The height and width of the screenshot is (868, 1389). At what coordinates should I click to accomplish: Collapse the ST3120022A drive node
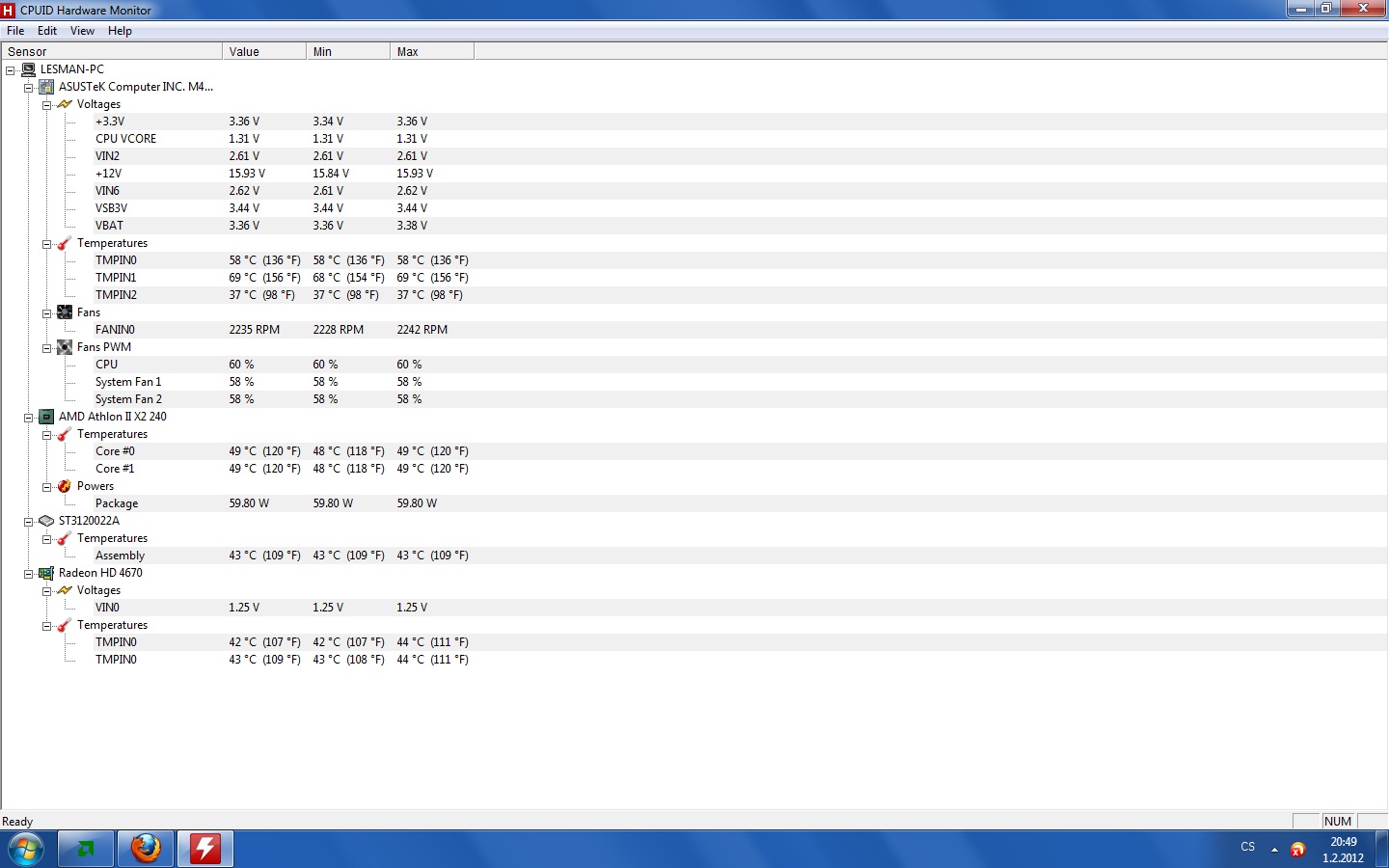pyautogui.click(x=28, y=522)
